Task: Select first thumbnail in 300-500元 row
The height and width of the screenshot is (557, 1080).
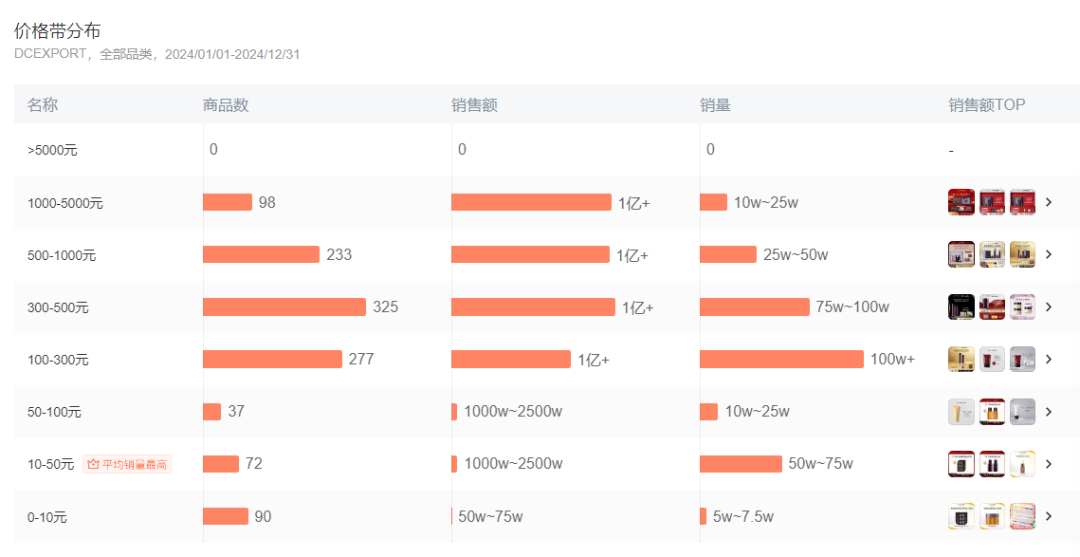Action: point(961,307)
